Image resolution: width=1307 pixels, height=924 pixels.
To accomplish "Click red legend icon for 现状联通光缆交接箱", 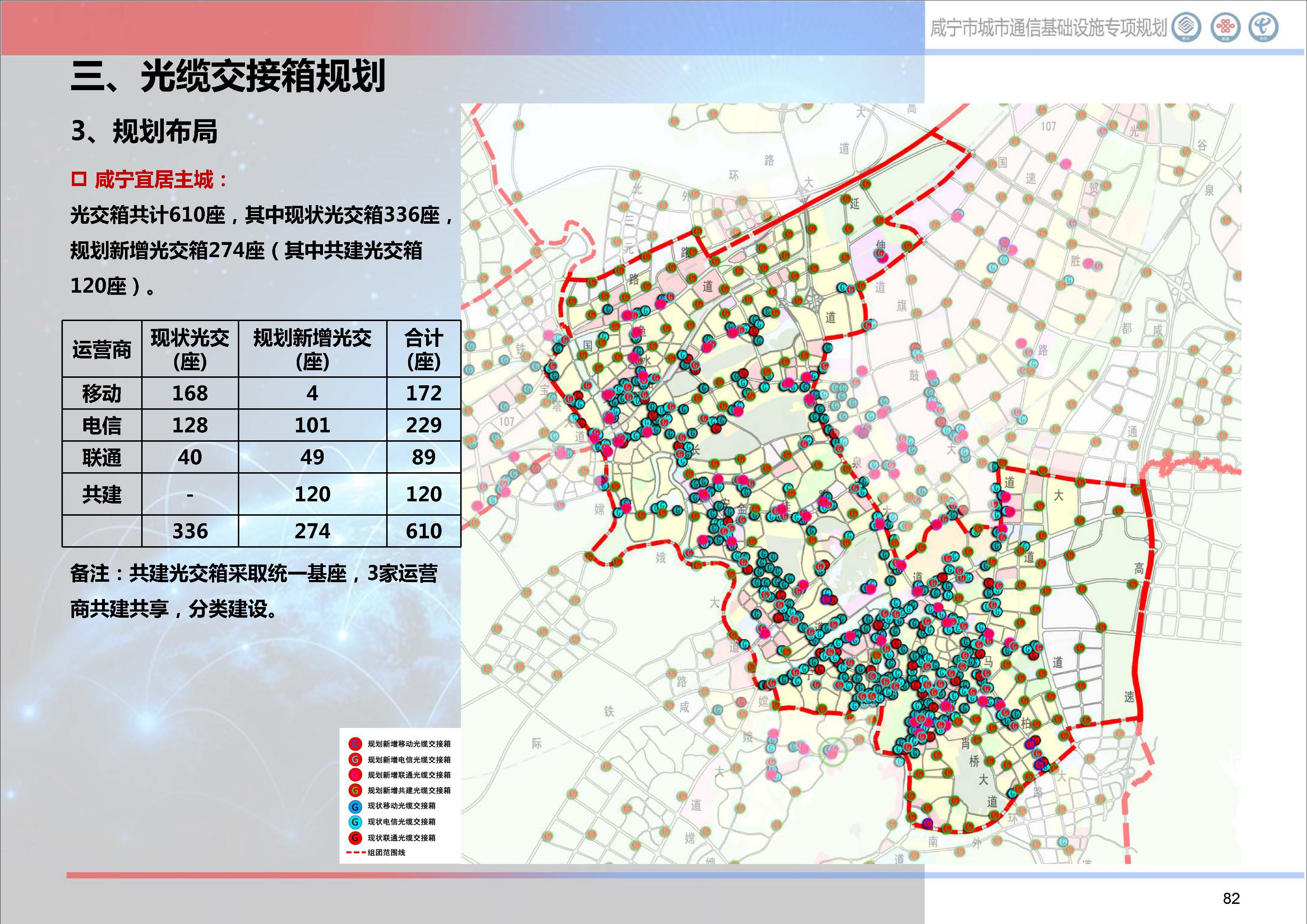I will pyautogui.click(x=355, y=838).
